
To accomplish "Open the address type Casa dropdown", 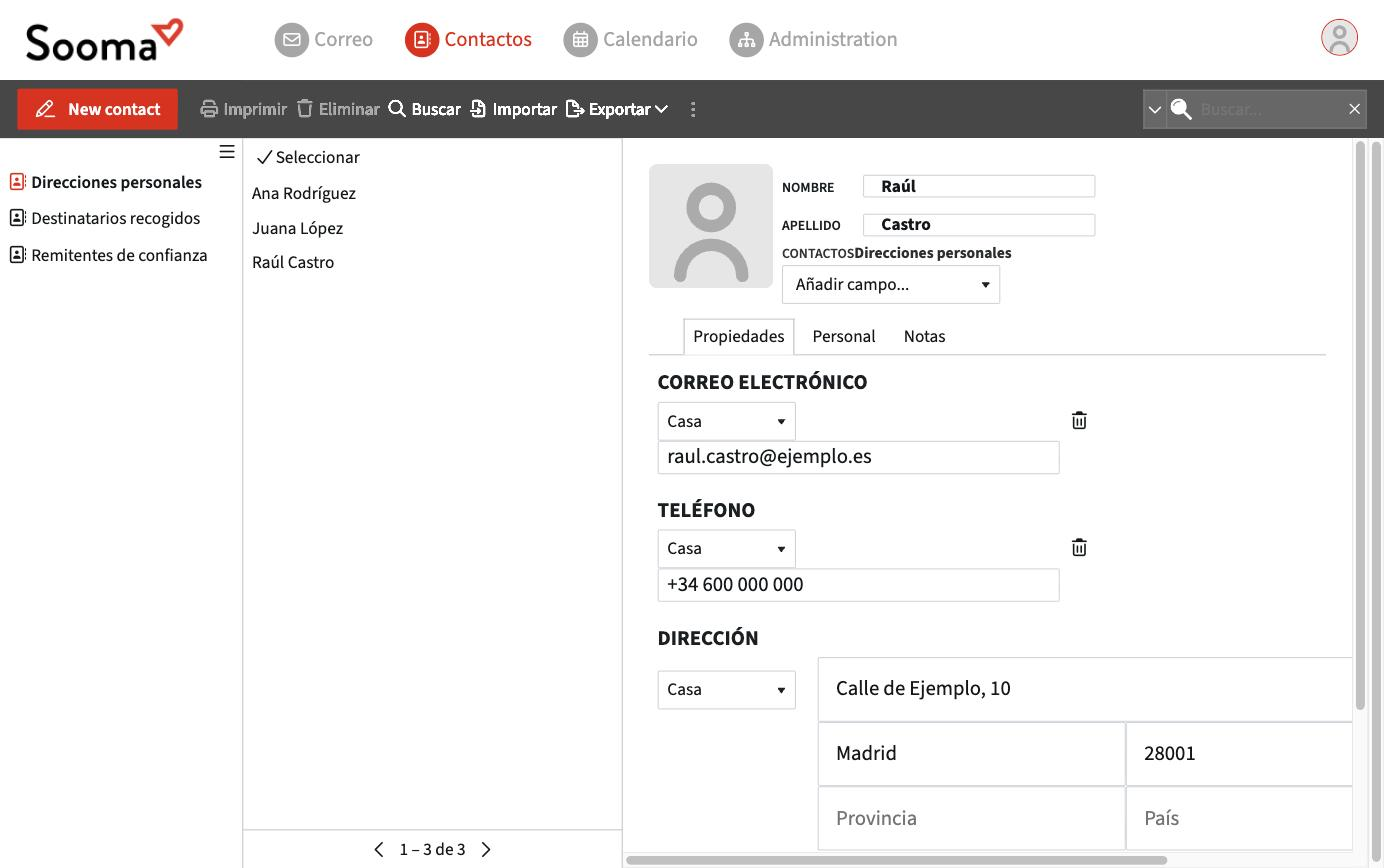I will 727,689.
